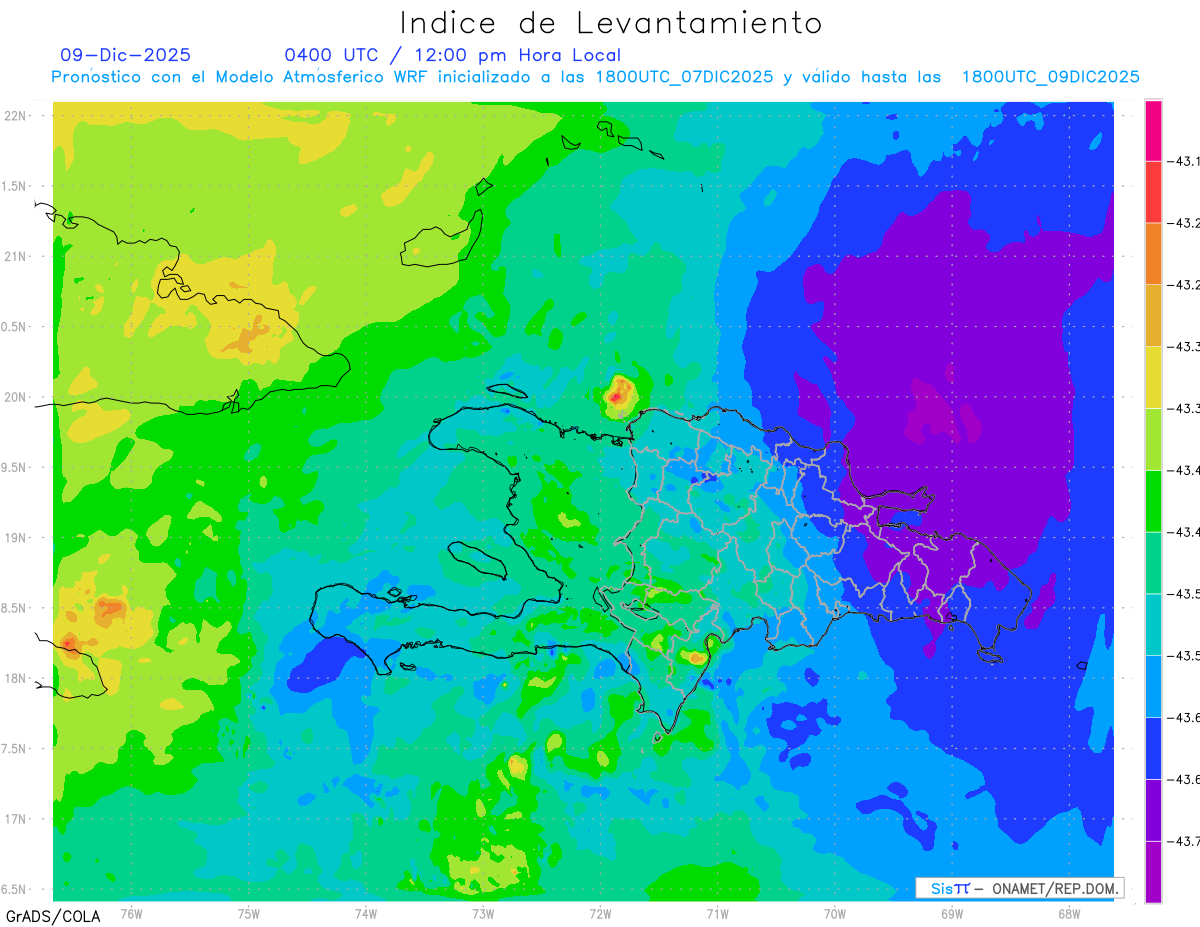The image size is (1200, 927).
Task: Click the '19N' latitude label
Action: tap(17, 538)
